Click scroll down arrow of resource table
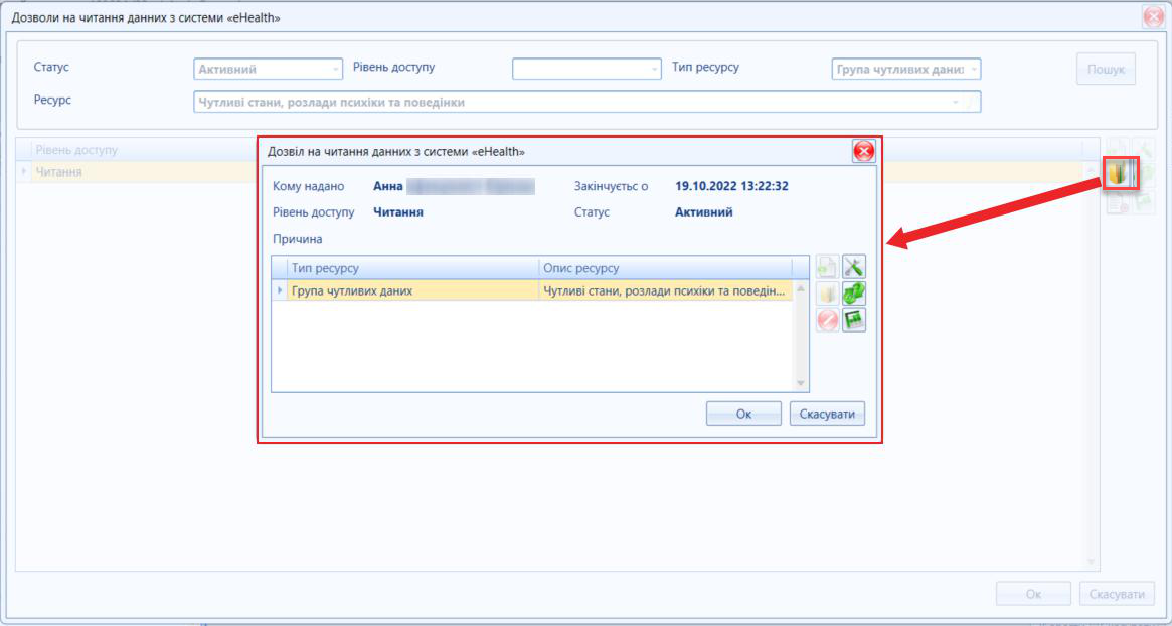This screenshot has height=626, width=1172. click(801, 383)
